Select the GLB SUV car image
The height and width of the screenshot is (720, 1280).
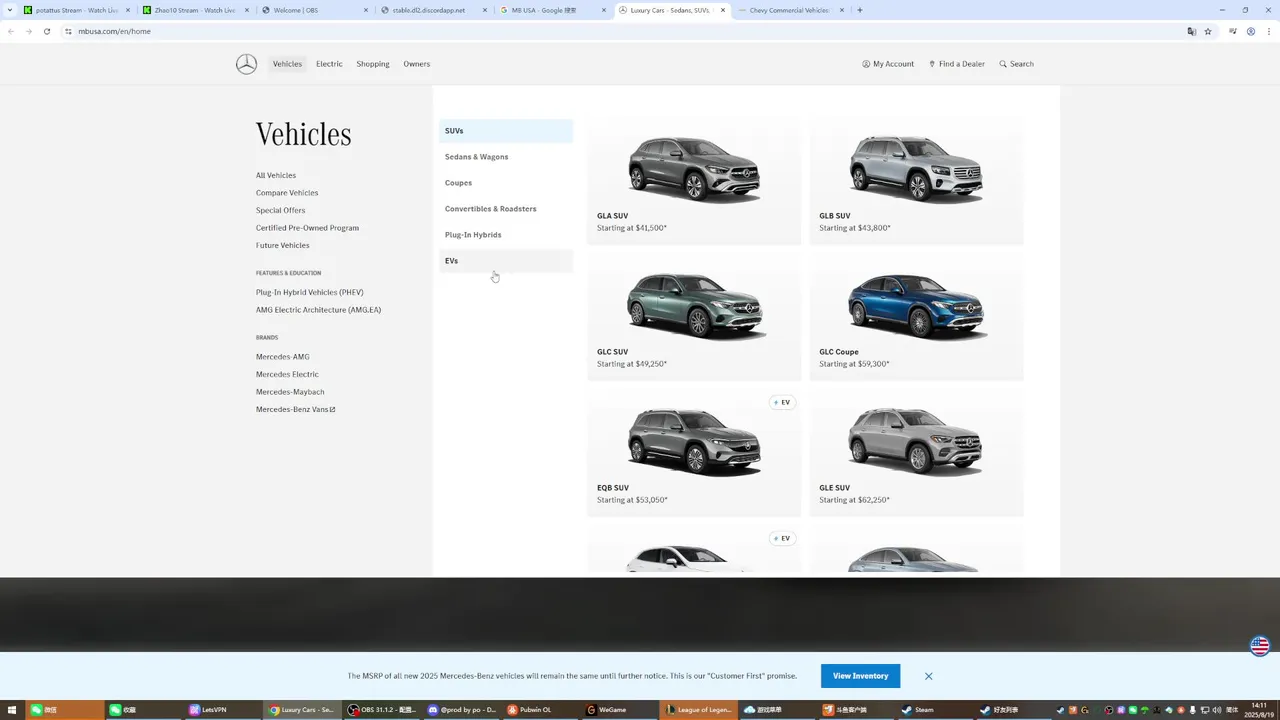tap(916, 169)
